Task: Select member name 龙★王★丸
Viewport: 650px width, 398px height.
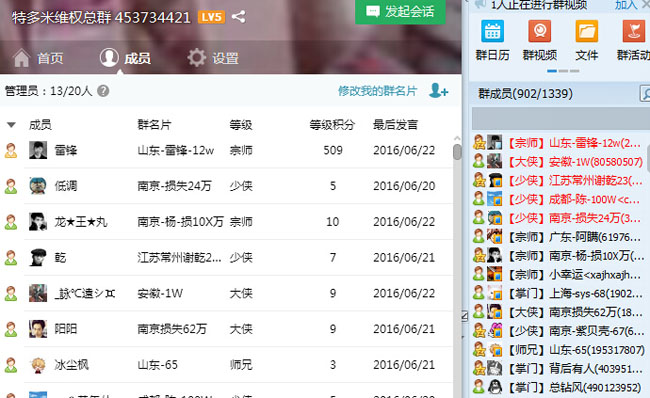Action: click(x=81, y=222)
